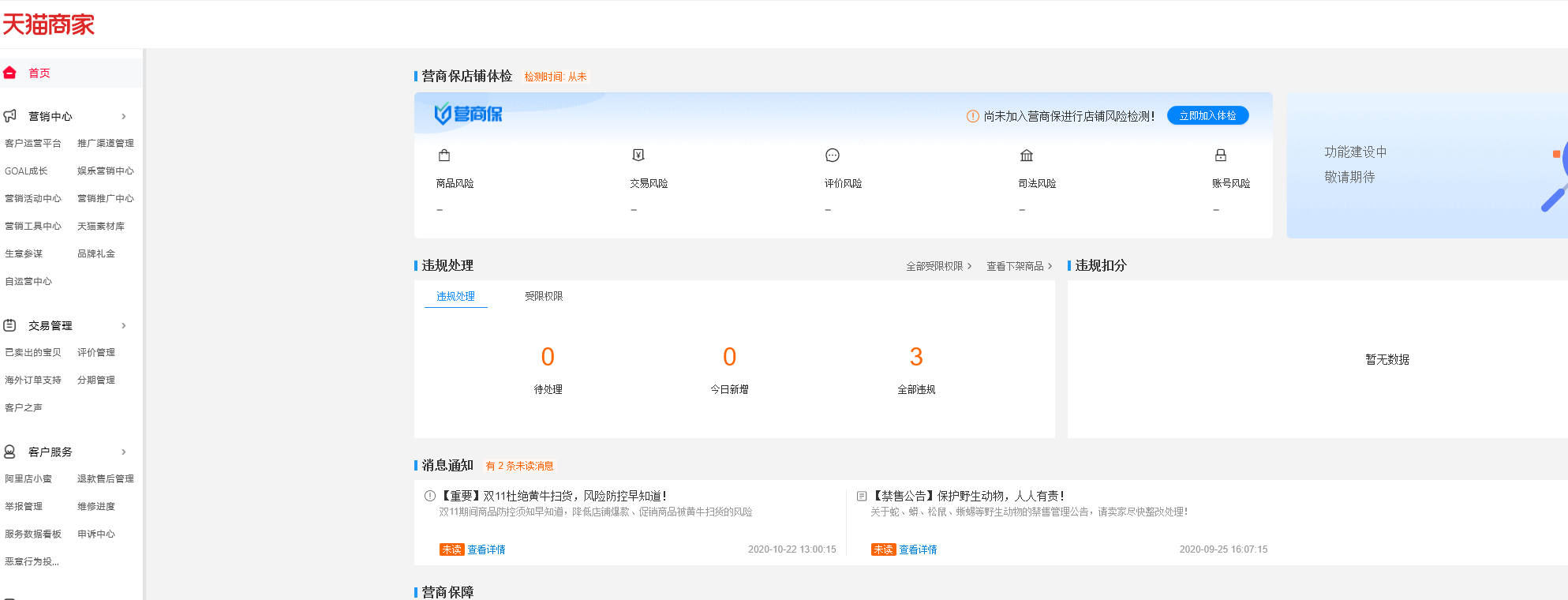Open 客户之声 in the sidebar
Screen dimensions: 1568x600
(x=24, y=407)
